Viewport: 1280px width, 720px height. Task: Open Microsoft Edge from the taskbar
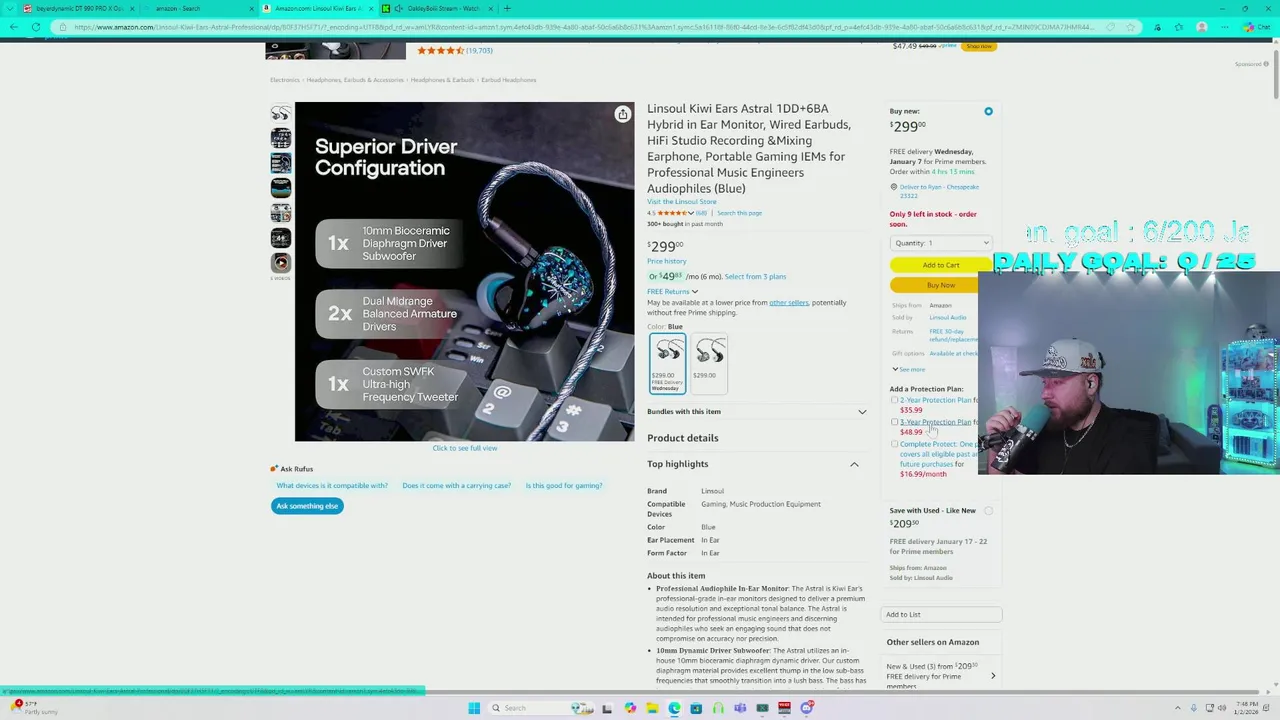(674, 708)
